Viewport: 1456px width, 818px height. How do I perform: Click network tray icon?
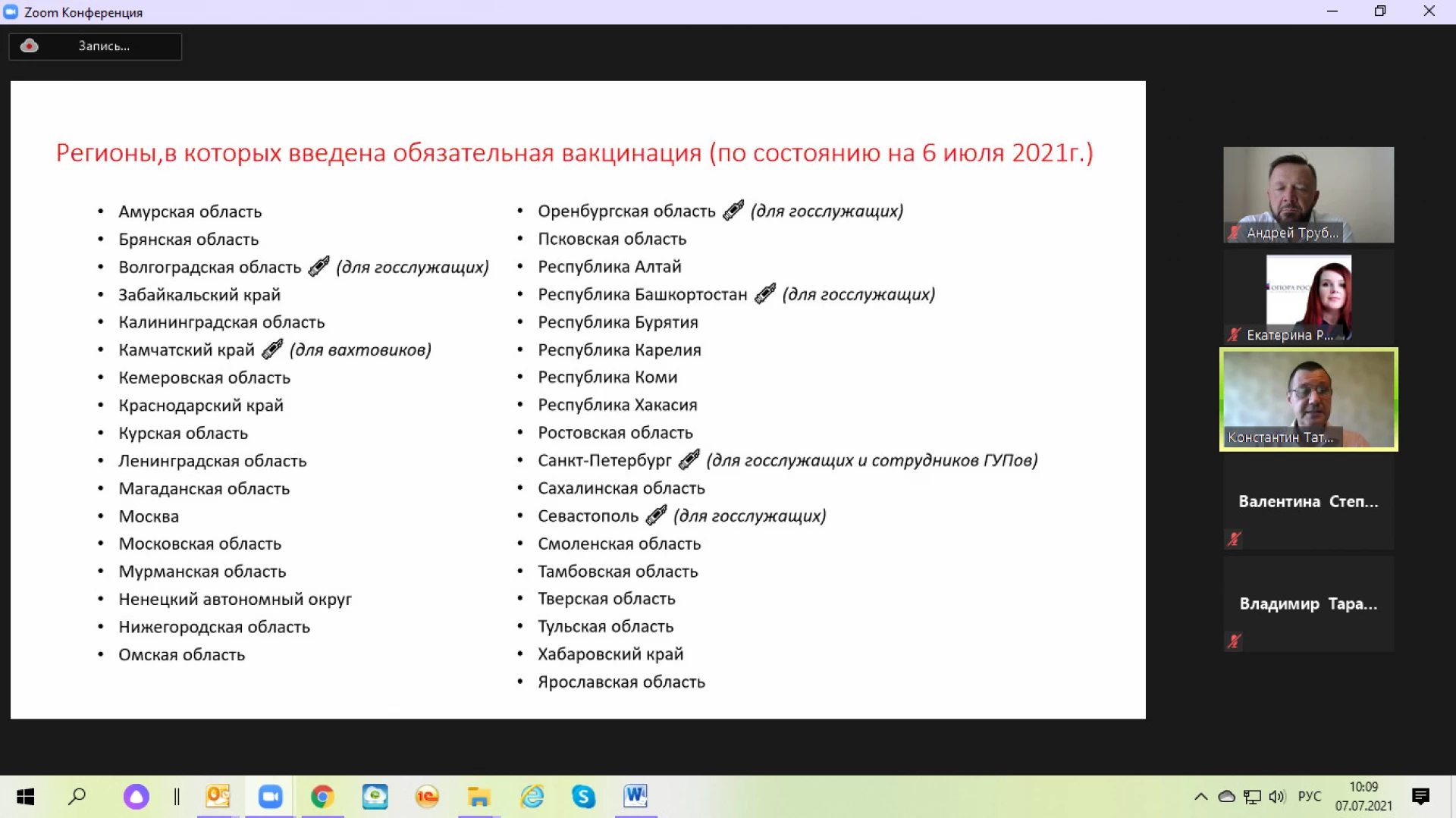click(x=1252, y=796)
